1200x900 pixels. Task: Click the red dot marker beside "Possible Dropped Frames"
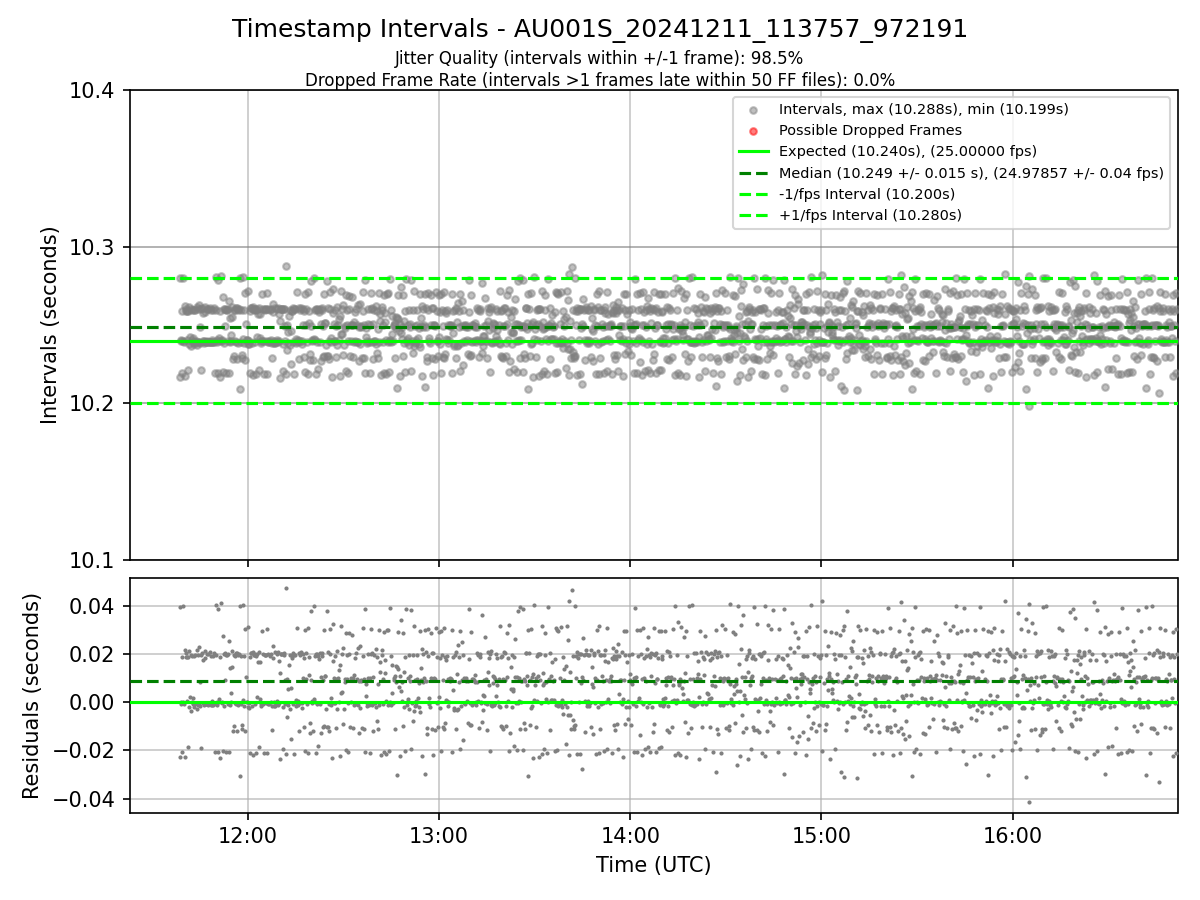point(754,131)
